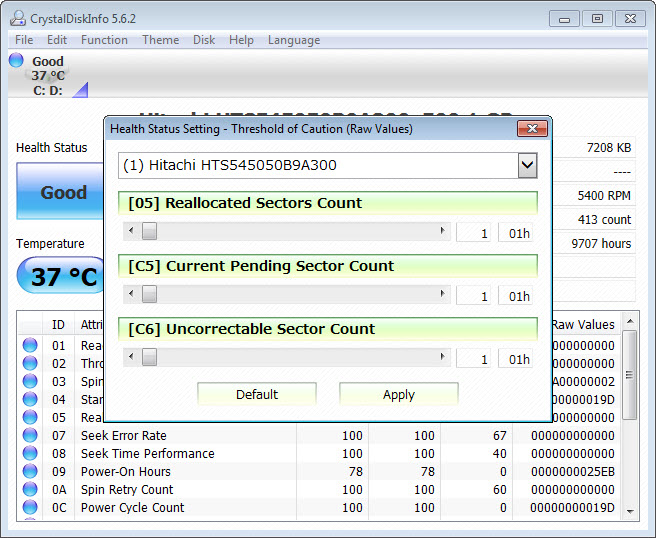Click the status orb for Power-On Hours
This screenshot has width=656, height=538.
[x=30, y=471]
